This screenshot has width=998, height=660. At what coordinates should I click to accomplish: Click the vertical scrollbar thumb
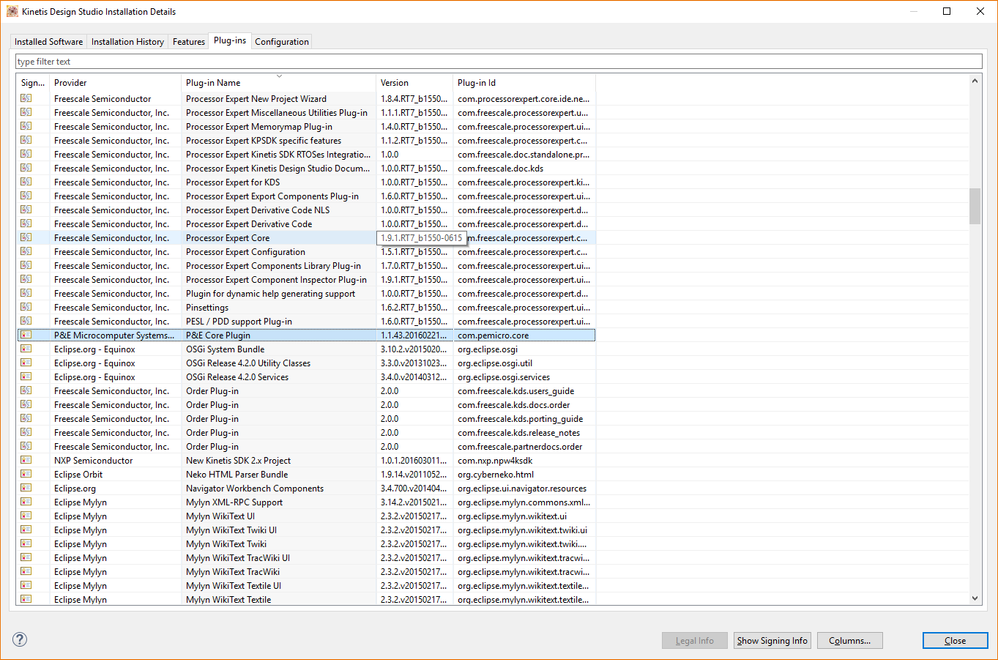point(974,206)
